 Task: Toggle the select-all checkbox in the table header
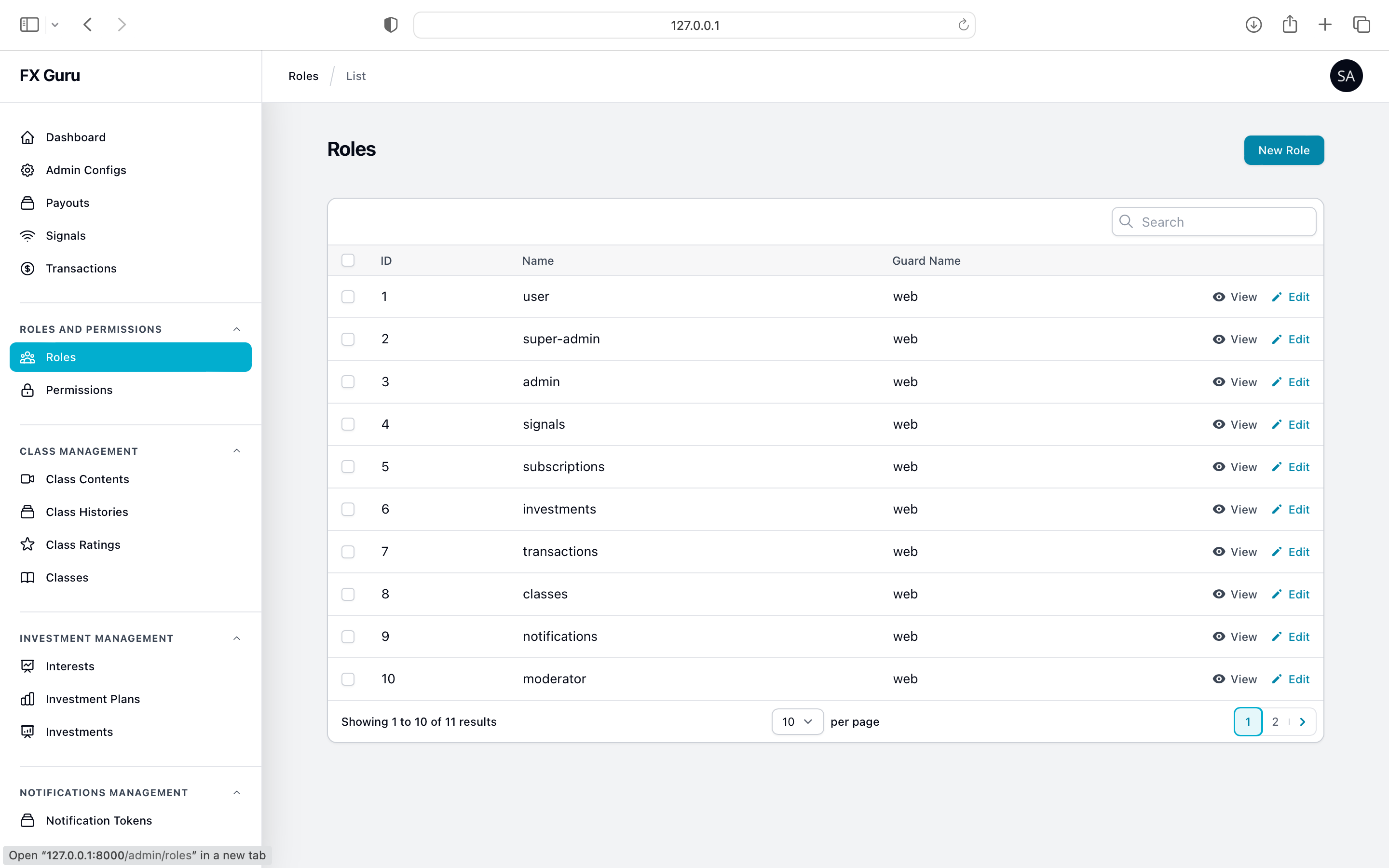click(x=348, y=260)
